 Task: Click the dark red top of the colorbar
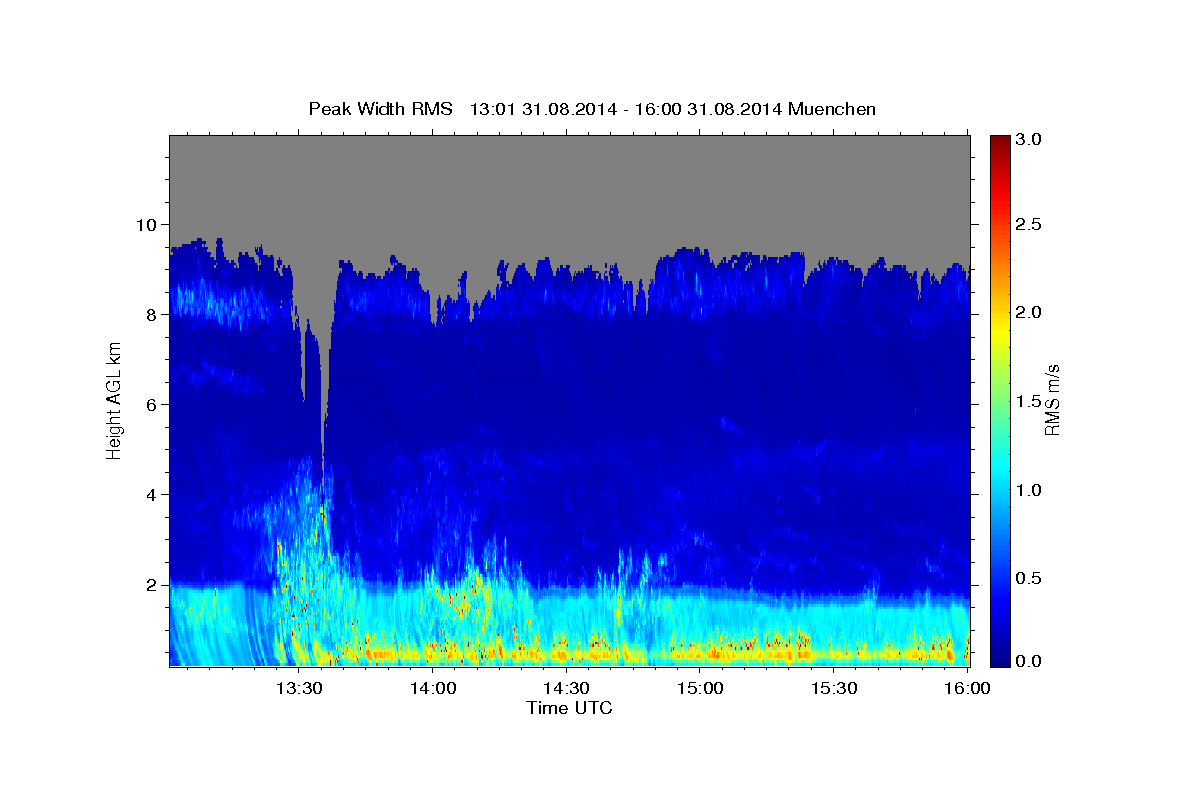tap(999, 142)
